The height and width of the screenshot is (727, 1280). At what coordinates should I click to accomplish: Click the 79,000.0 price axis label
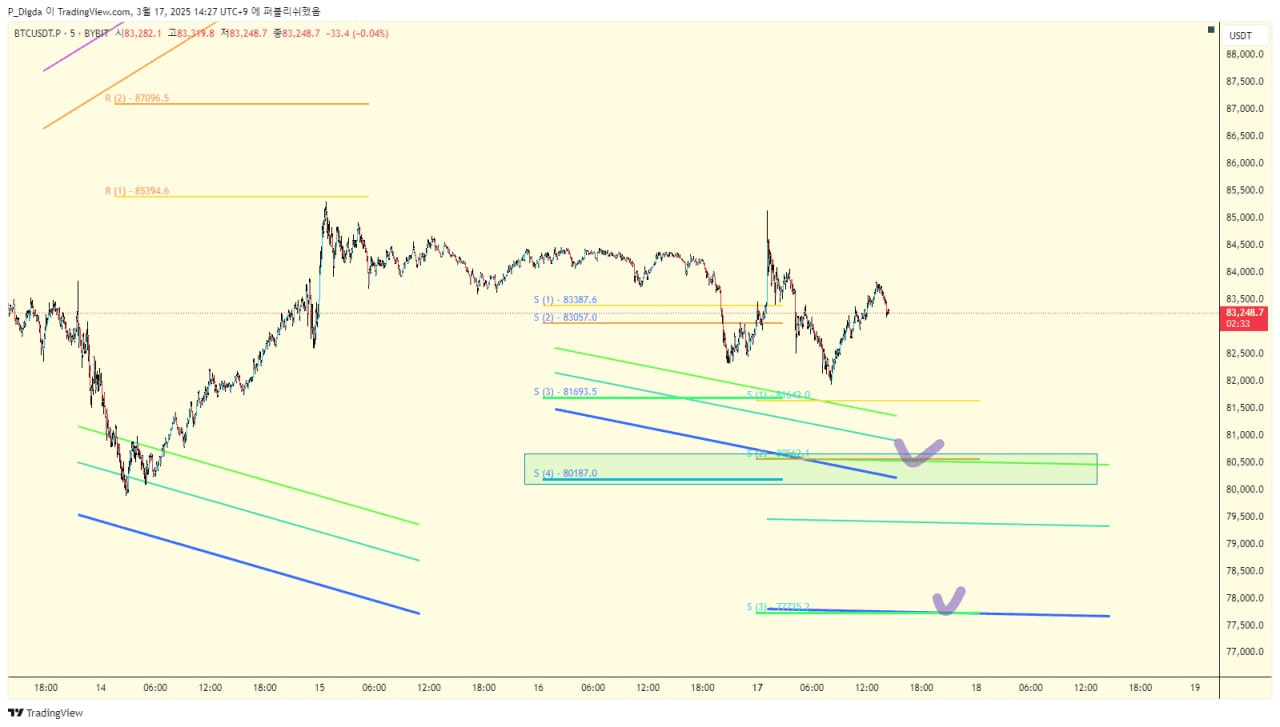[x=1245, y=544]
